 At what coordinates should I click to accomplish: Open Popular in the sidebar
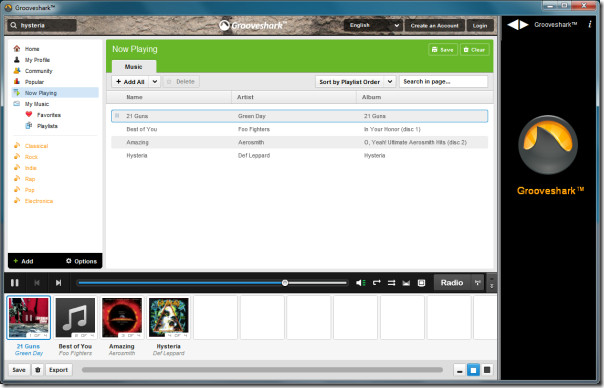(34, 82)
